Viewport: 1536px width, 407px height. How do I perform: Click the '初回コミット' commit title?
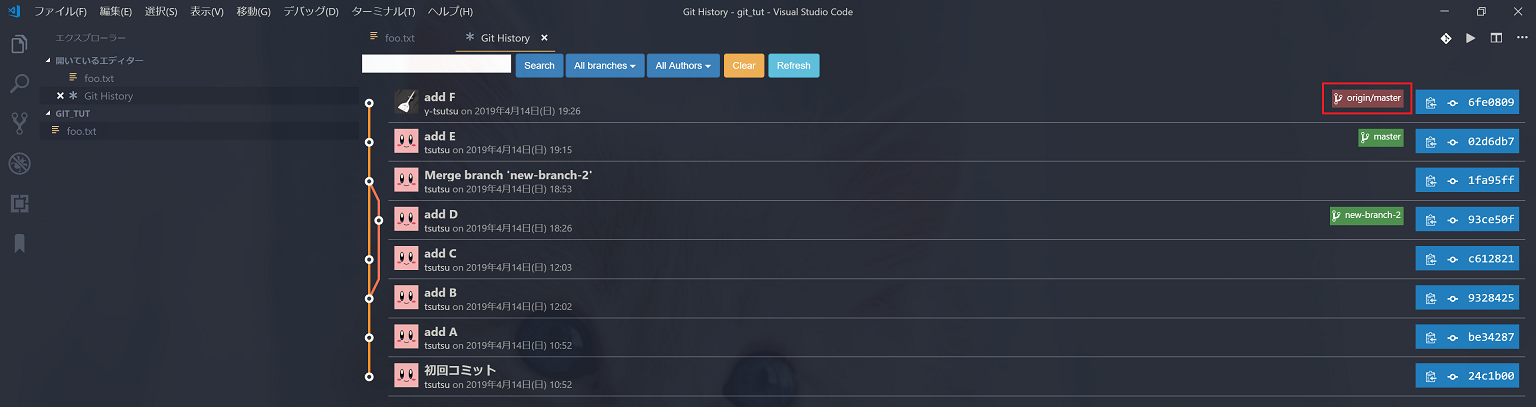click(x=460, y=370)
